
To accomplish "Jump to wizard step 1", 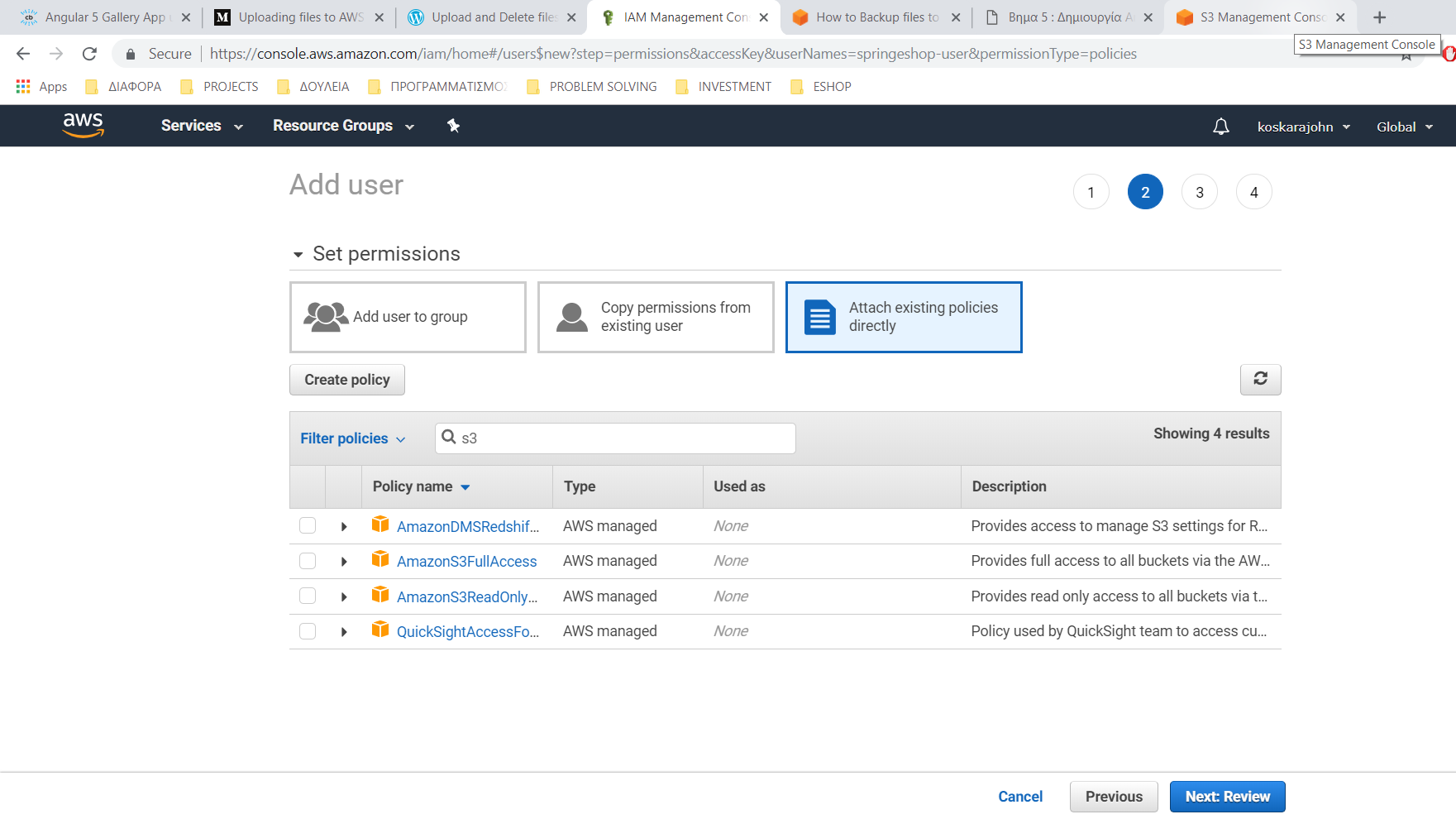I will tap(1091, 192).
